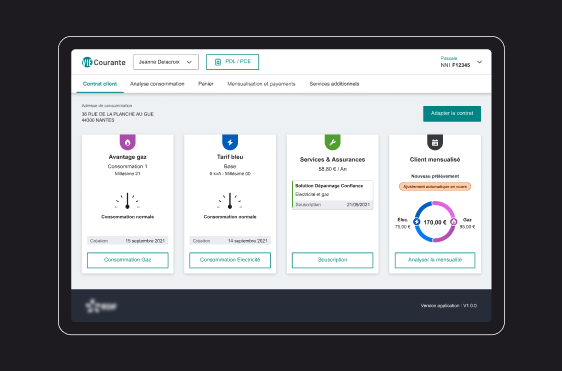Click the Élec. 75,00 € label
This screenshot has width=562, height=371.
click(x=403, y=223)
